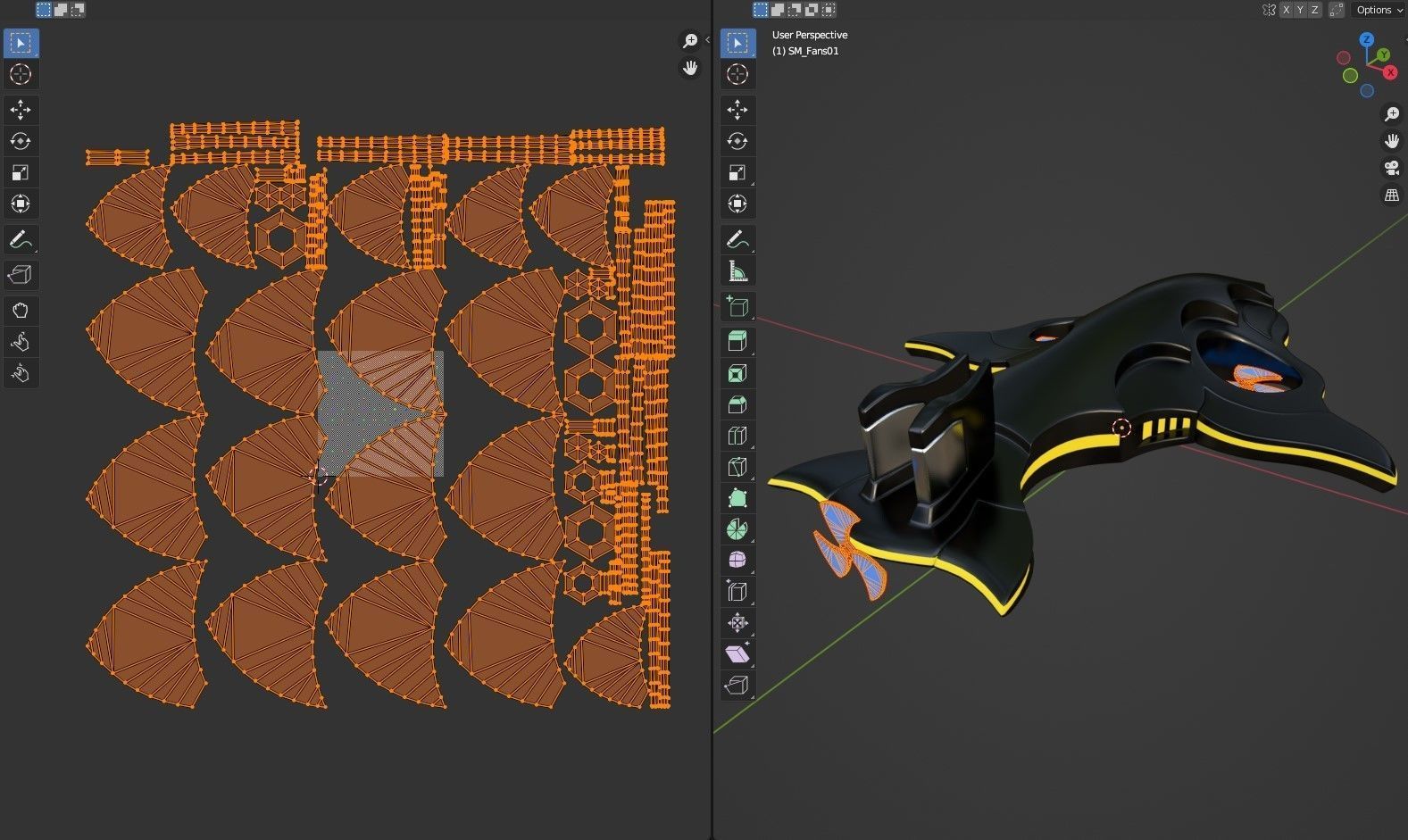Image resolution: width=1408 pixels, height=840 pixels.
Task: Select the Select Box tool in 3D viewport
Action: coord(737,43)
